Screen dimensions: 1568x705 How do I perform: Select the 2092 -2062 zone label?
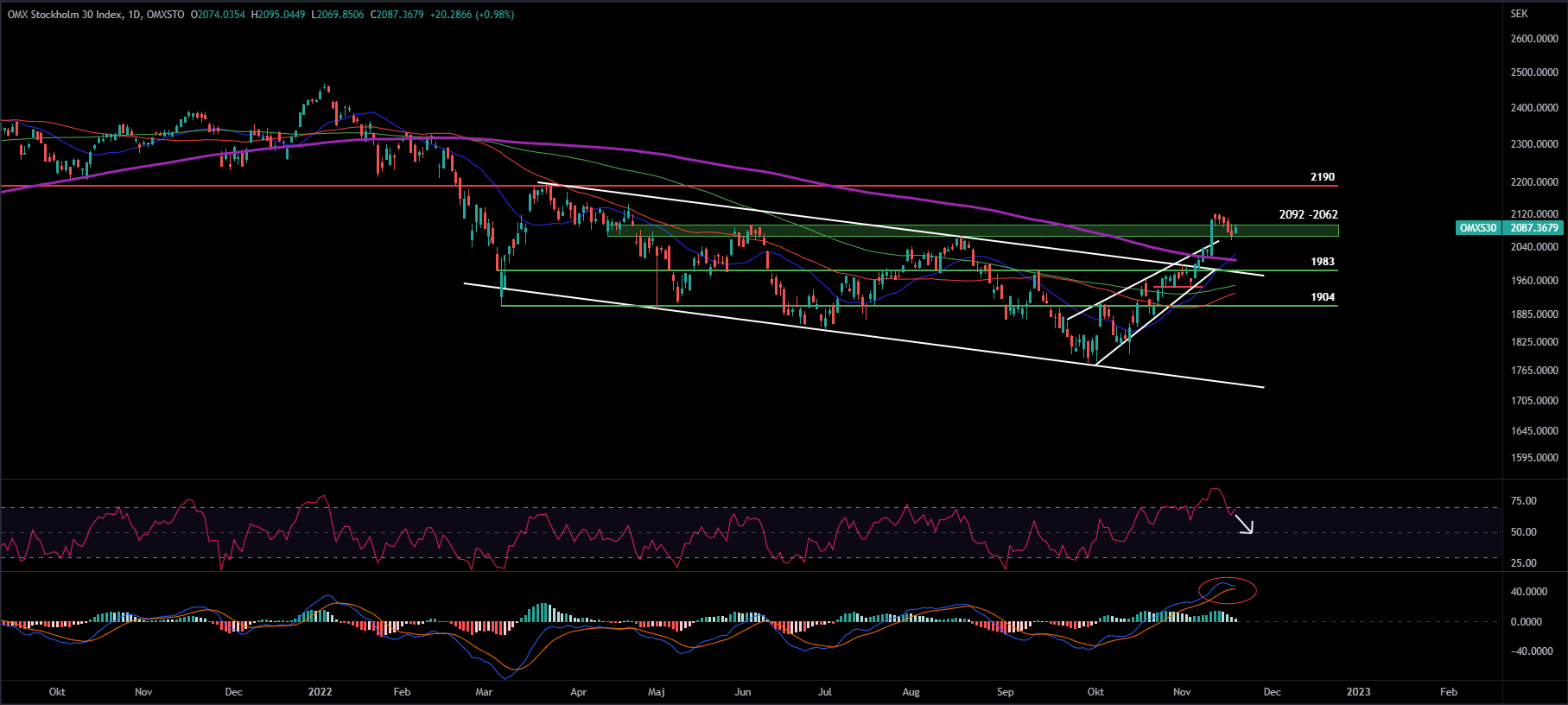pyautogui.click(x=1308, y=214)
